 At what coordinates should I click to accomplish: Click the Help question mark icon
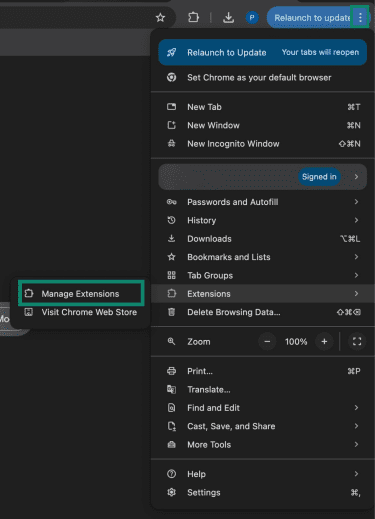171,474
